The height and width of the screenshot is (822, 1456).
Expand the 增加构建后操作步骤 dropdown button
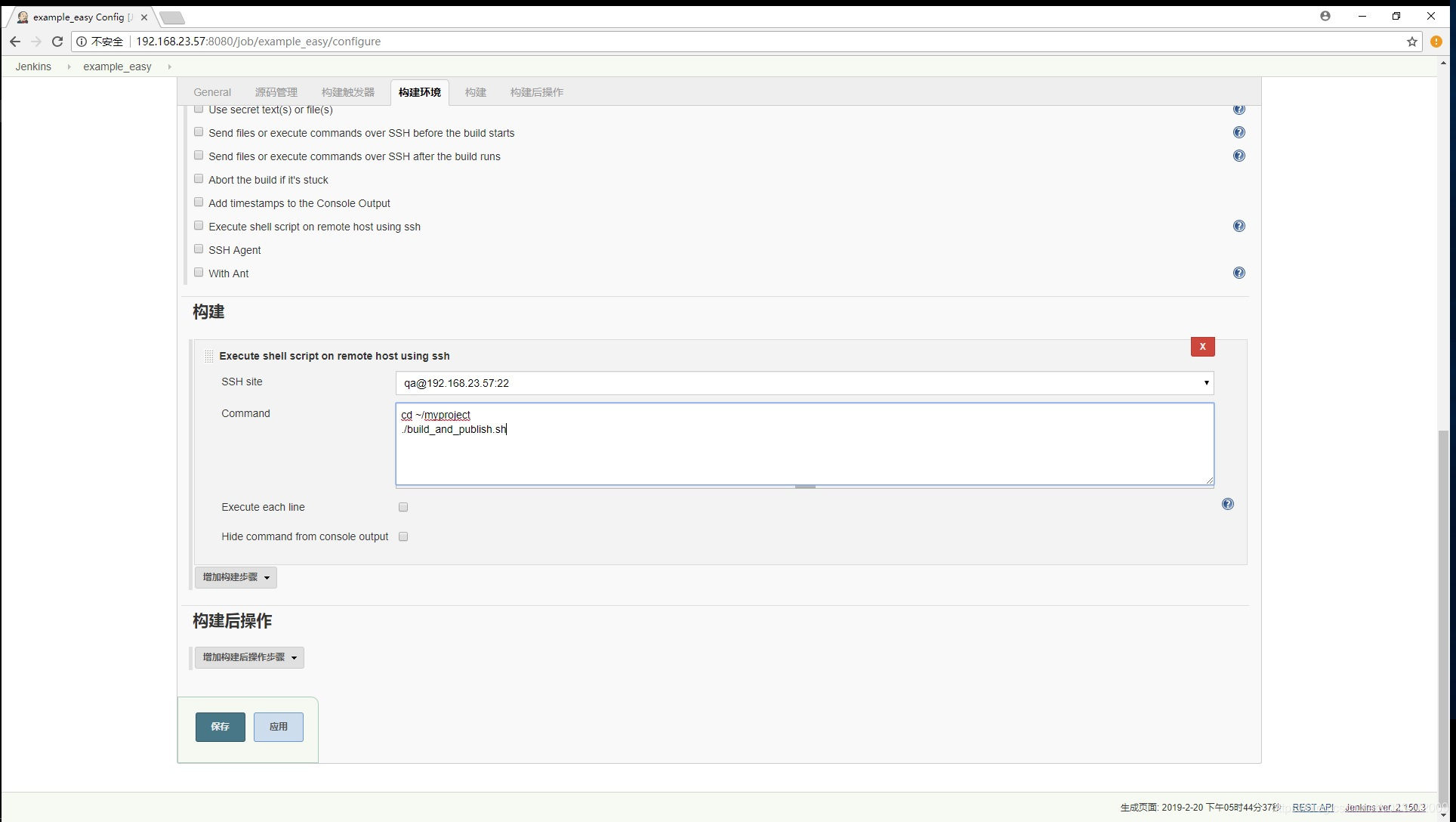(249, 657)
